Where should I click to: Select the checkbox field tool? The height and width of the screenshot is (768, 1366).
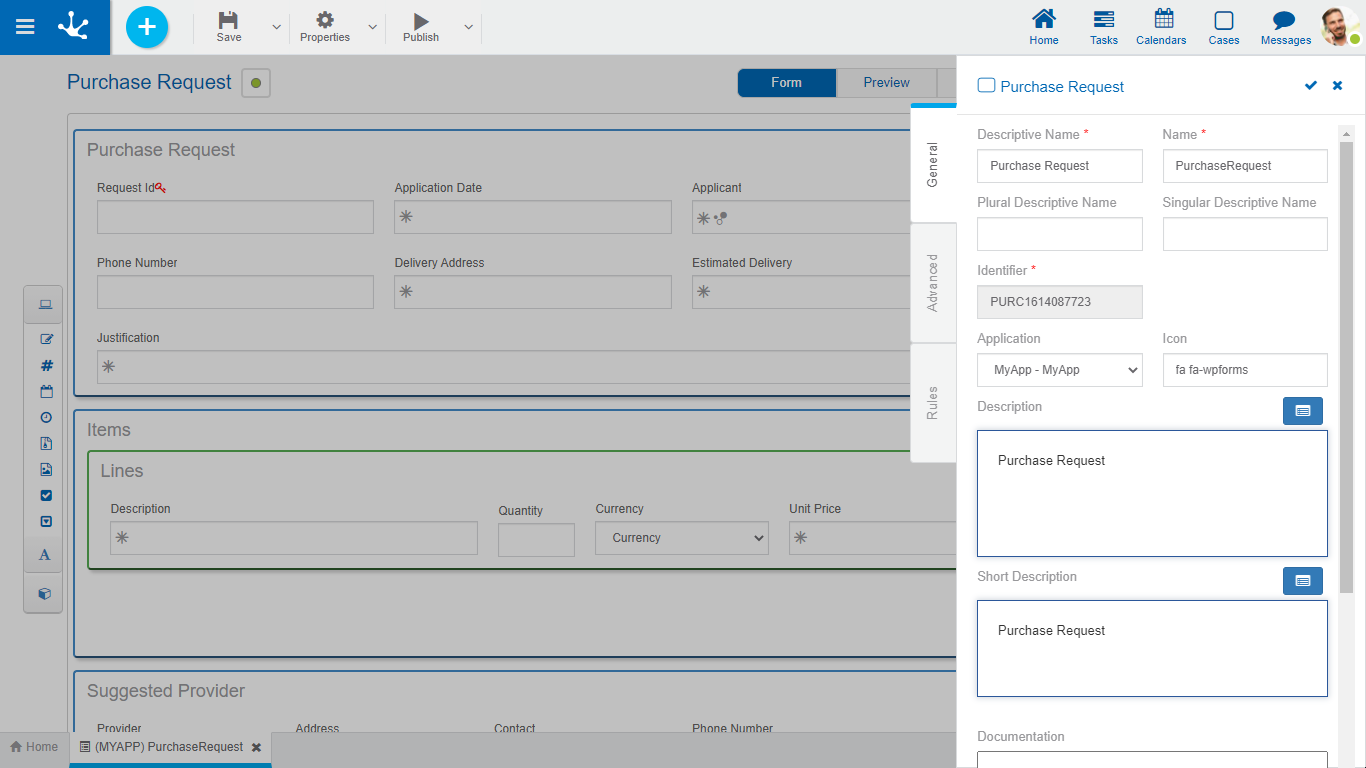(x=45, y=495)
